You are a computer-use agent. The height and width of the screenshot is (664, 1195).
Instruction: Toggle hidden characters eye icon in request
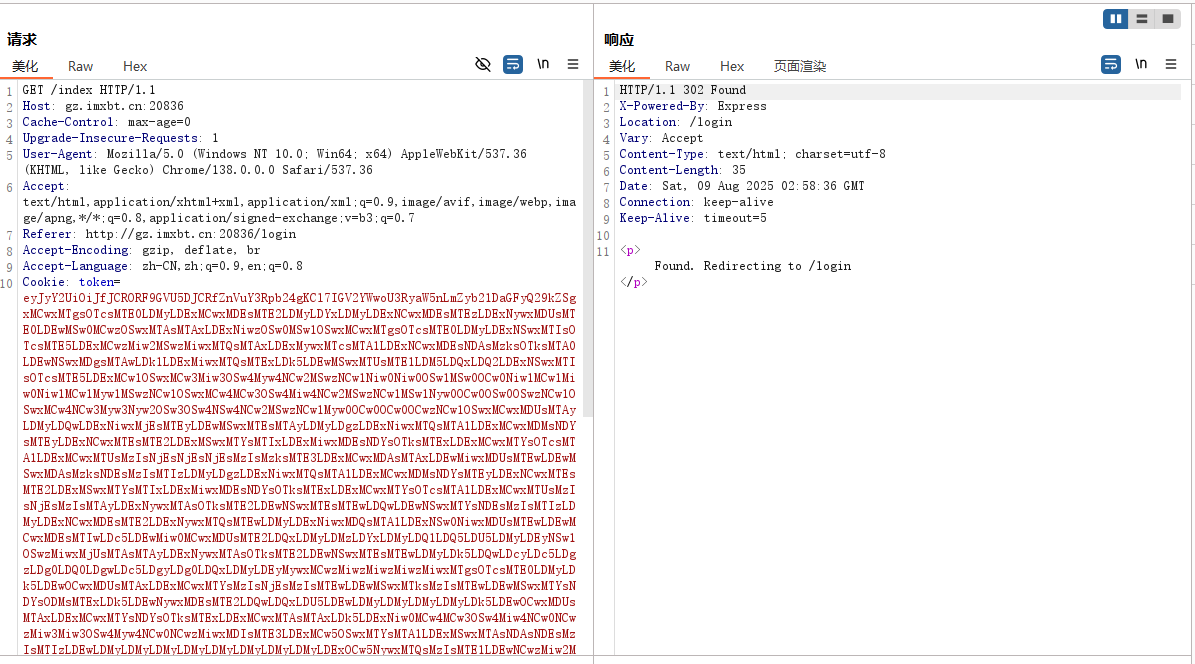pyautogui.click(x=483, y=64)
